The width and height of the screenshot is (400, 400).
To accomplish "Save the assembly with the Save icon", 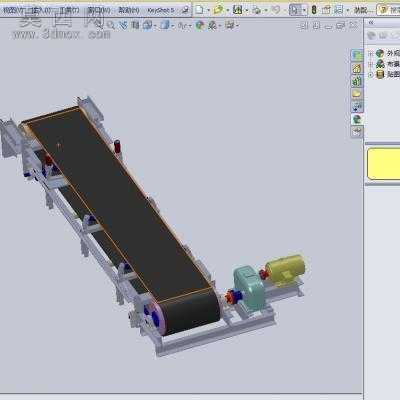I will tap(237, 10).
